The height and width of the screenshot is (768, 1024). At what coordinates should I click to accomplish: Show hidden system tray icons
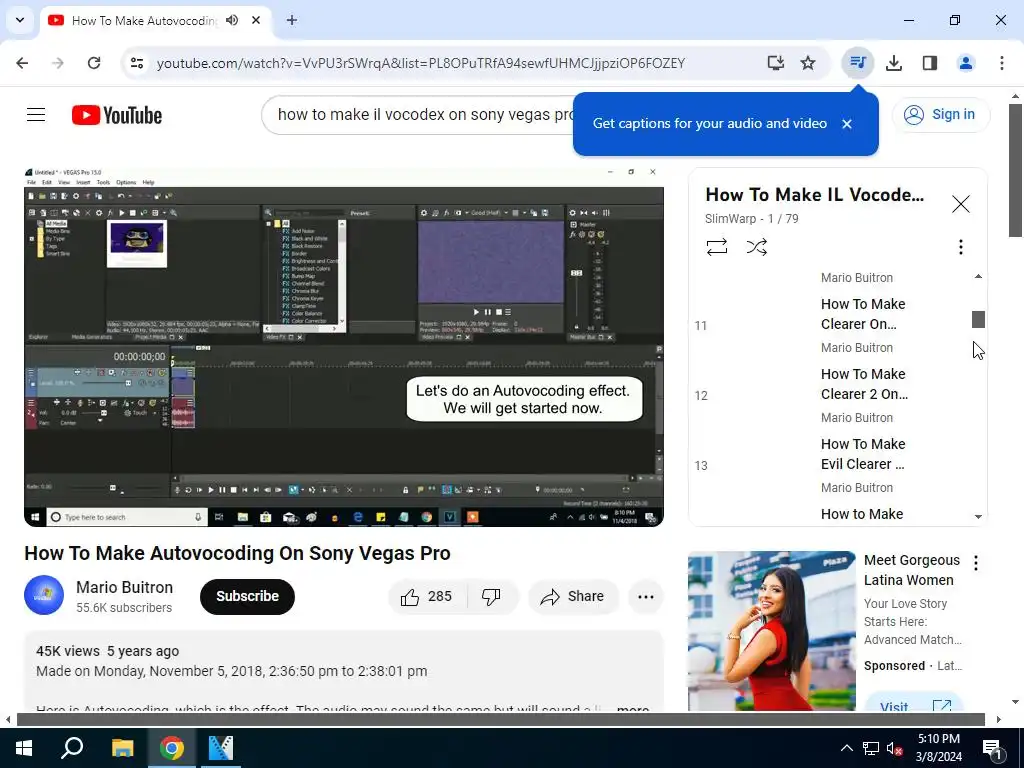coord(846,748)
